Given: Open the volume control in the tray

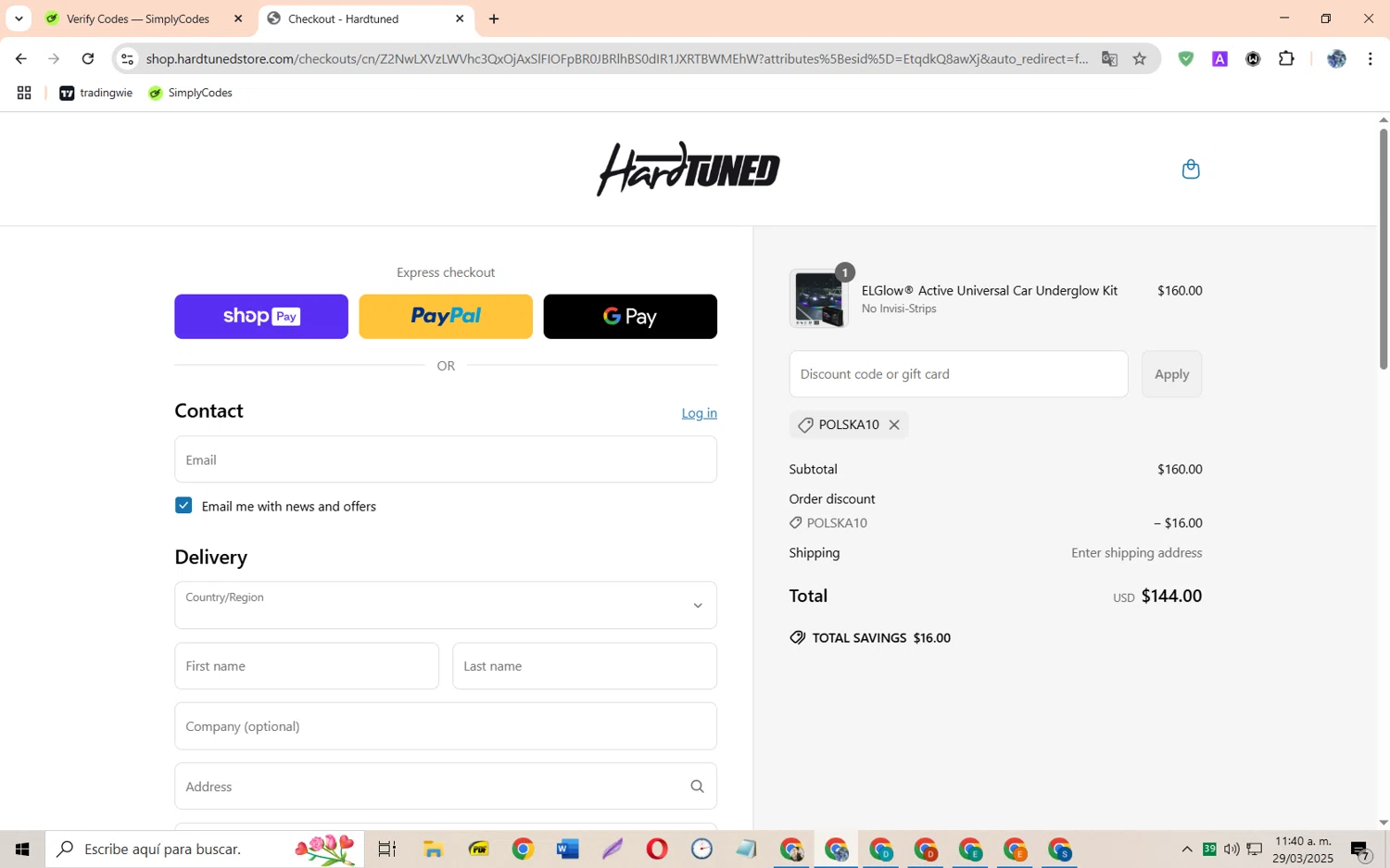Looking at the screenshot, I should point(1232,849).
